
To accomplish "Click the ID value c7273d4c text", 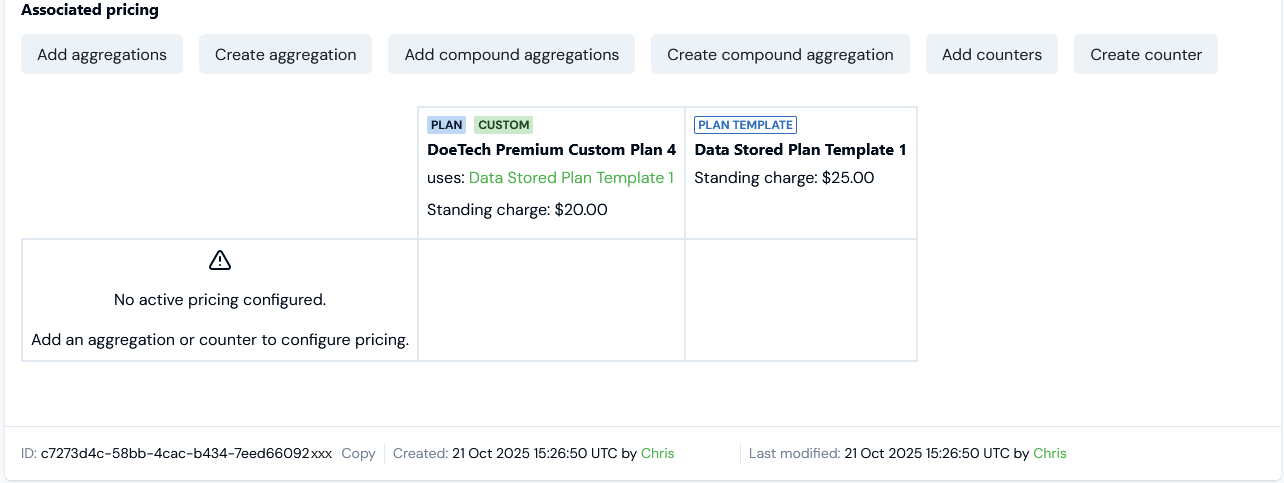I will 186,453.
